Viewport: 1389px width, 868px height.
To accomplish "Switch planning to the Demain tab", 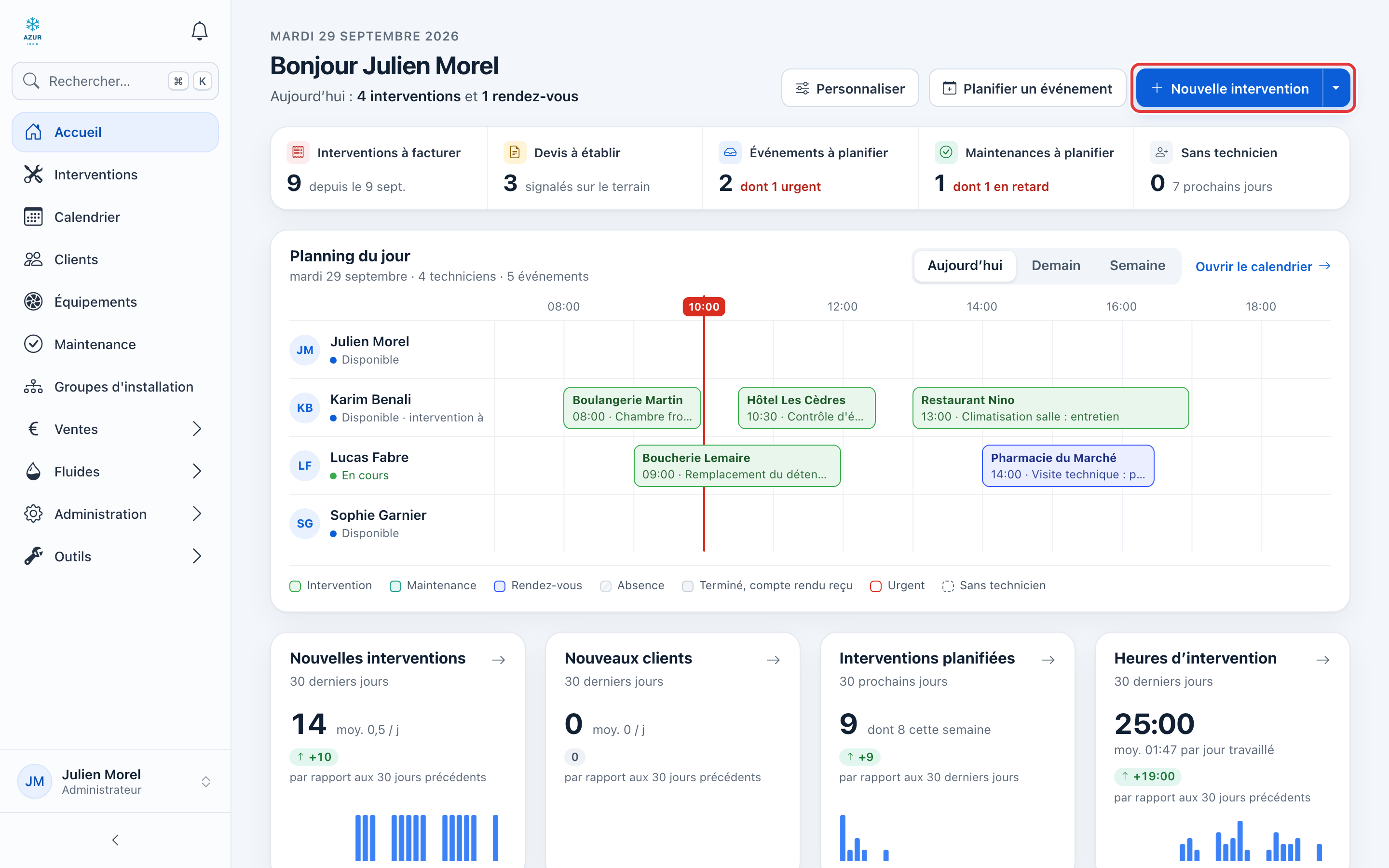I will click(x=1056, y=265).
